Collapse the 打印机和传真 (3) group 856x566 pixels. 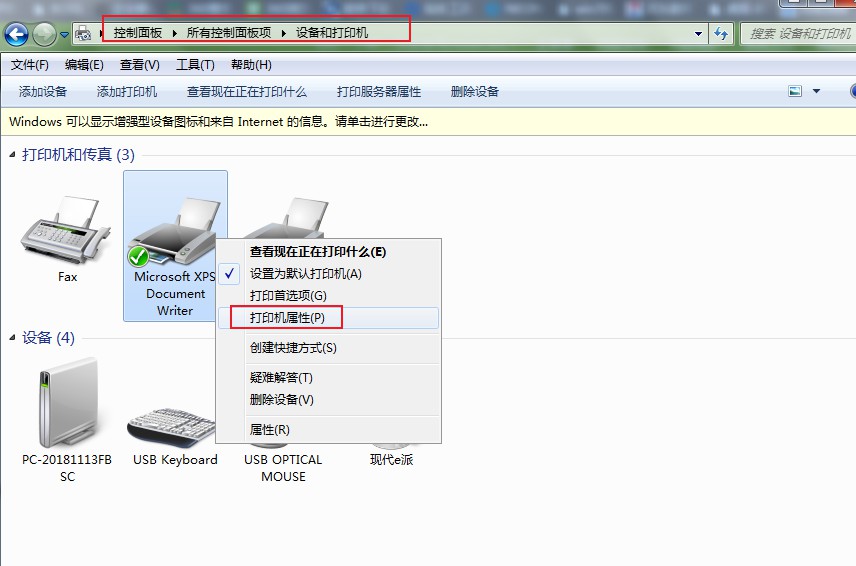point(13,155)
